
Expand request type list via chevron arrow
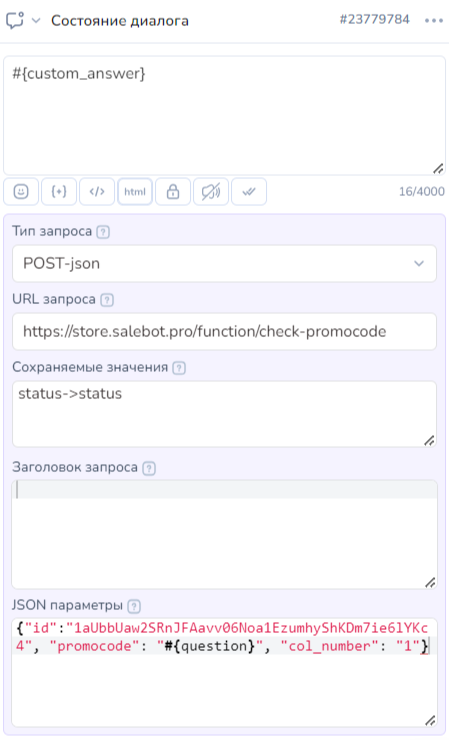[419, 263]
